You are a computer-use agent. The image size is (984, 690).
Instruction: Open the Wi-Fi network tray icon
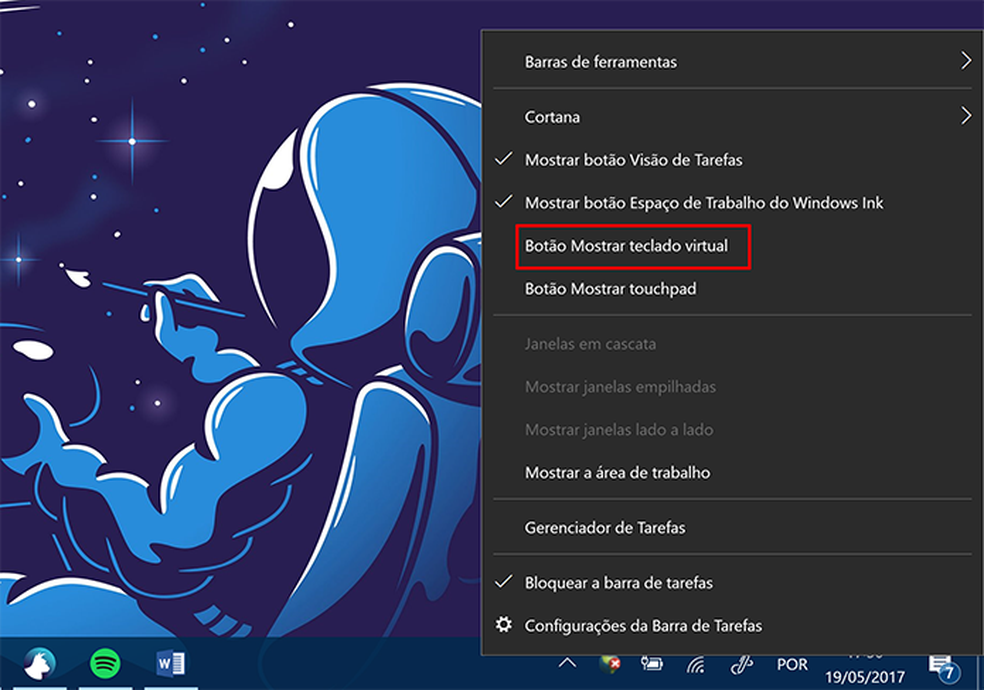(696, 664)
